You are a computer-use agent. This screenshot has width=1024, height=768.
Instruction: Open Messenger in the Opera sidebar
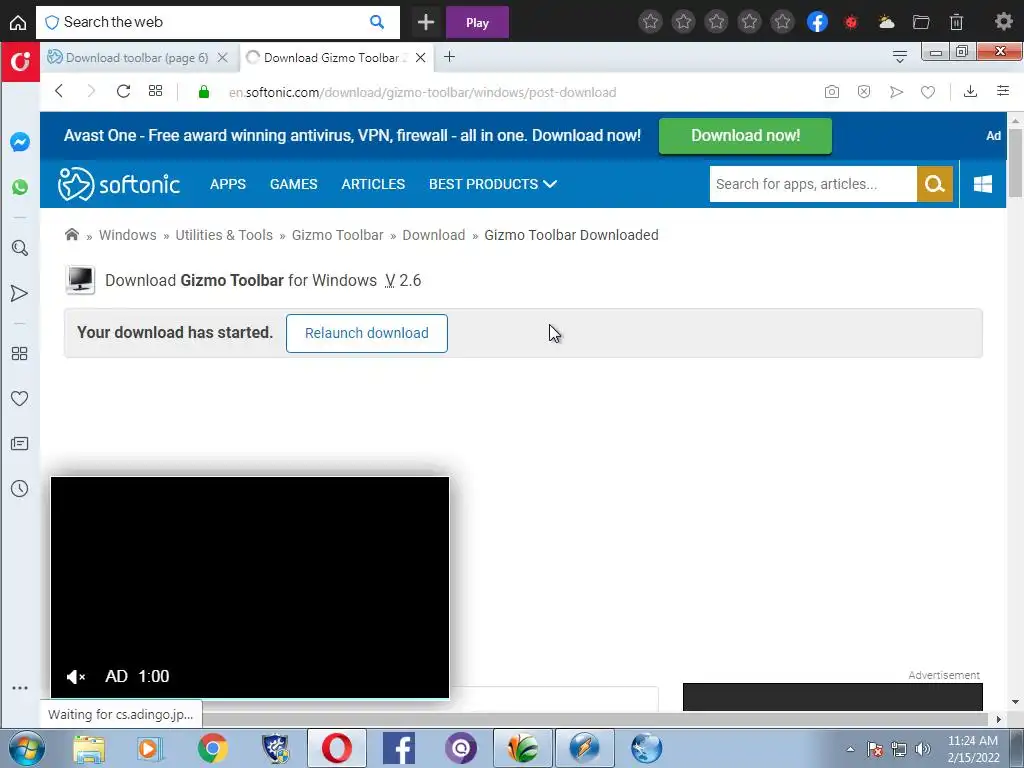pos(20,142)
